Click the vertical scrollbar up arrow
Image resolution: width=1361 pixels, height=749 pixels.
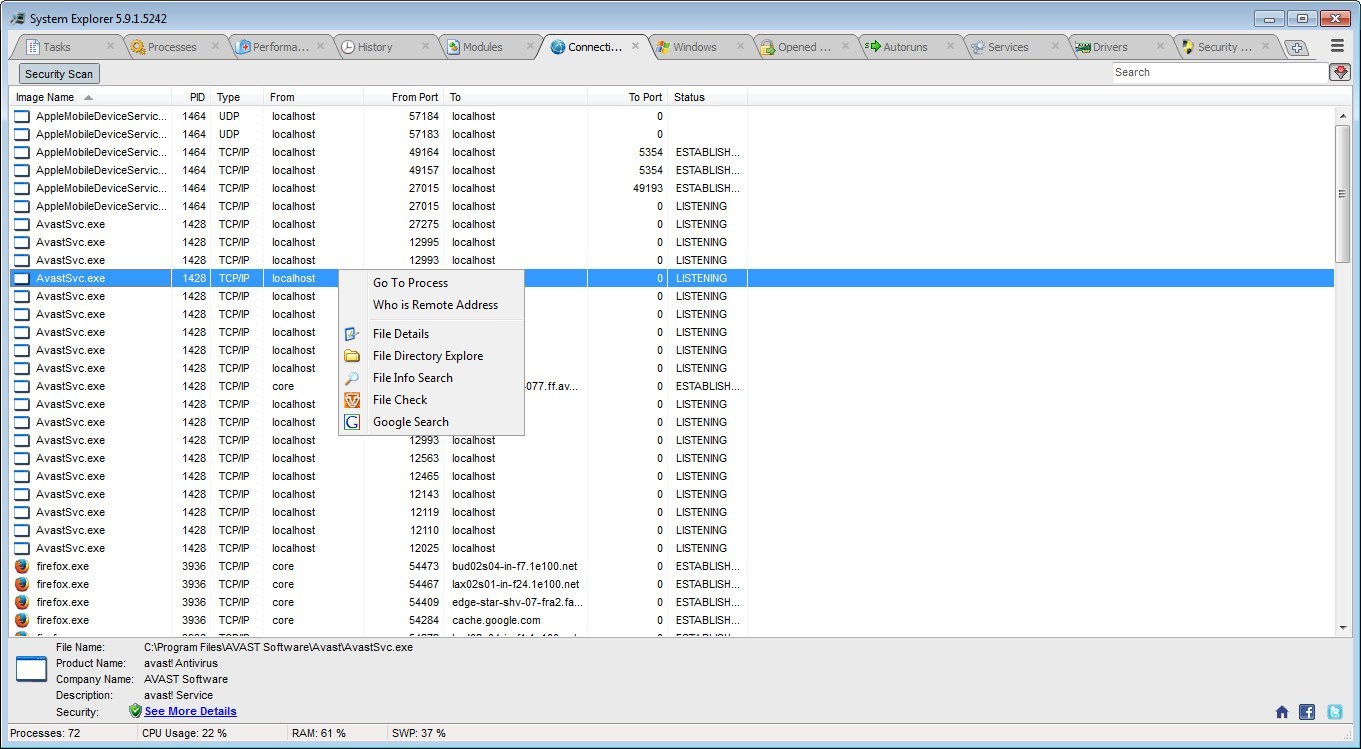(1342, 117)
